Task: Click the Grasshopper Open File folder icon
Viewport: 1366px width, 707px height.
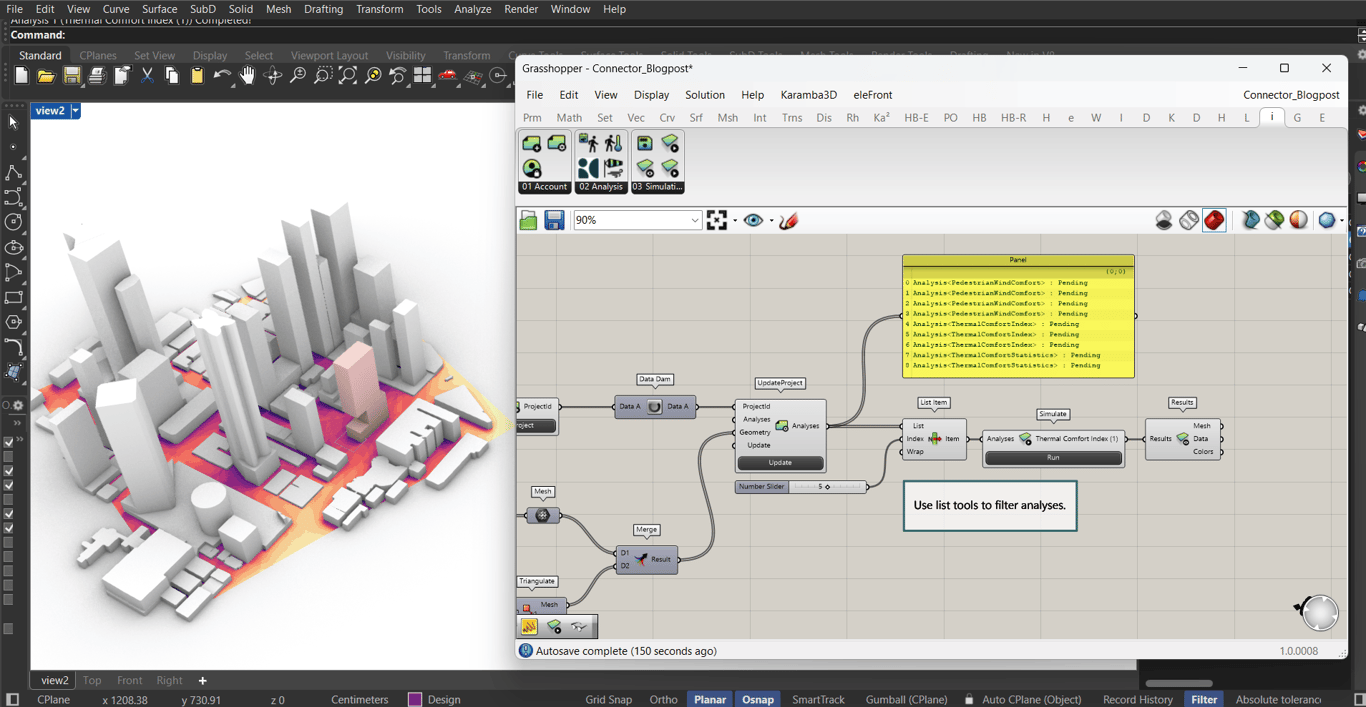Action: 528,220
